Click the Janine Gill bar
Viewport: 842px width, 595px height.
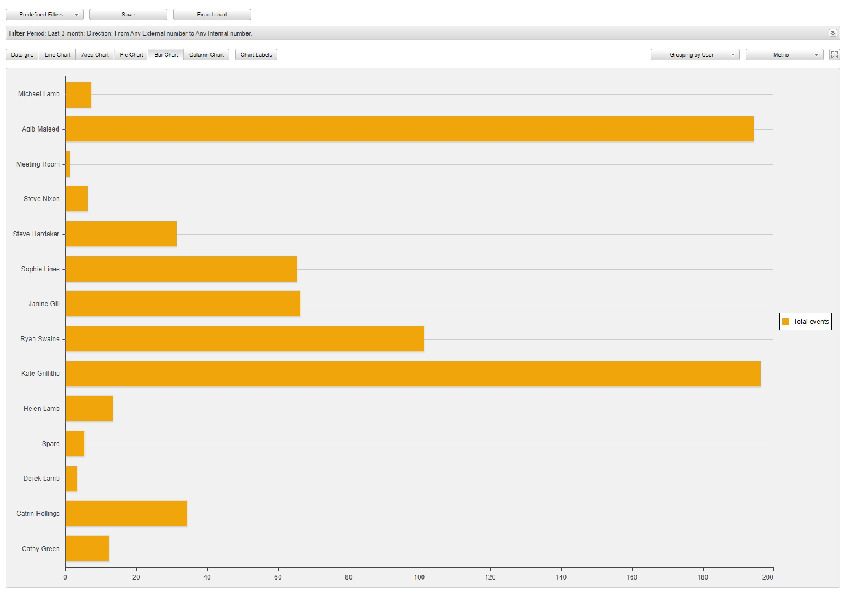182,304
